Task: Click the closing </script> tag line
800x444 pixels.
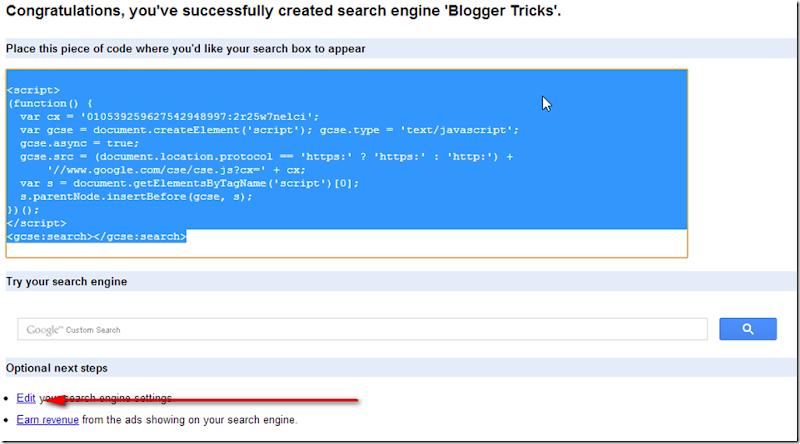Action: 36,223
